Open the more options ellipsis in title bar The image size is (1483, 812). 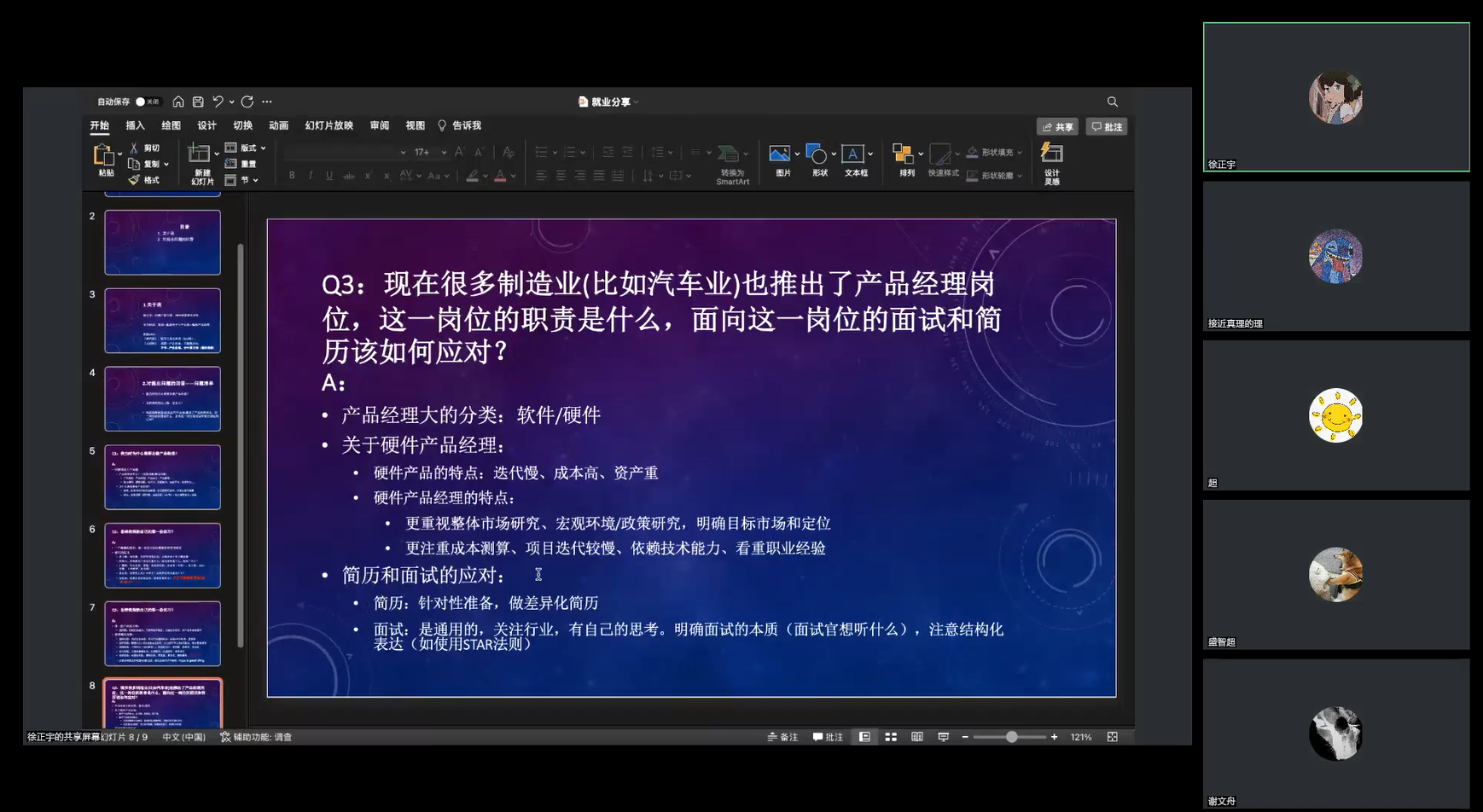267,101
